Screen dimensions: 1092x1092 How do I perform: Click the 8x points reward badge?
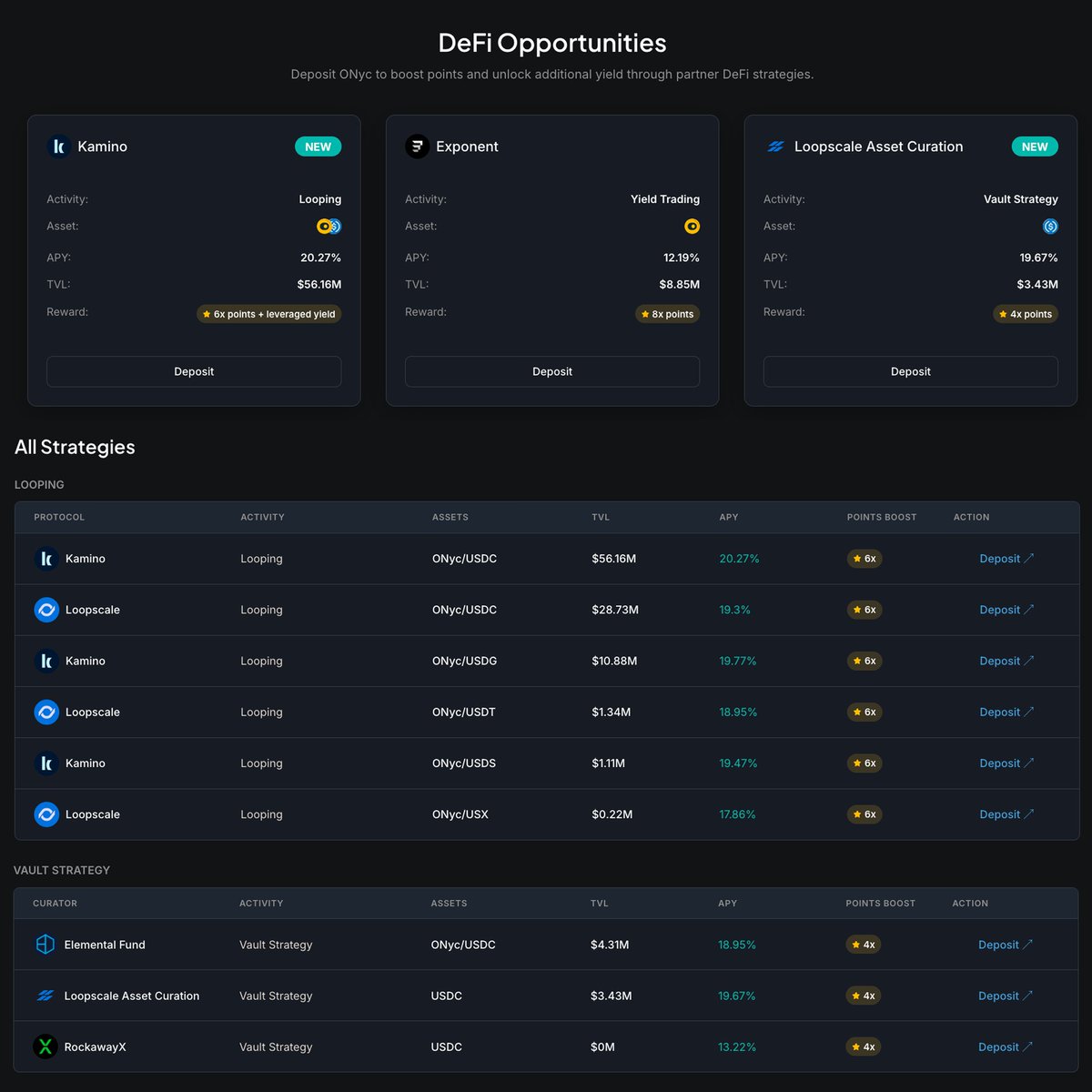point(668,314)
